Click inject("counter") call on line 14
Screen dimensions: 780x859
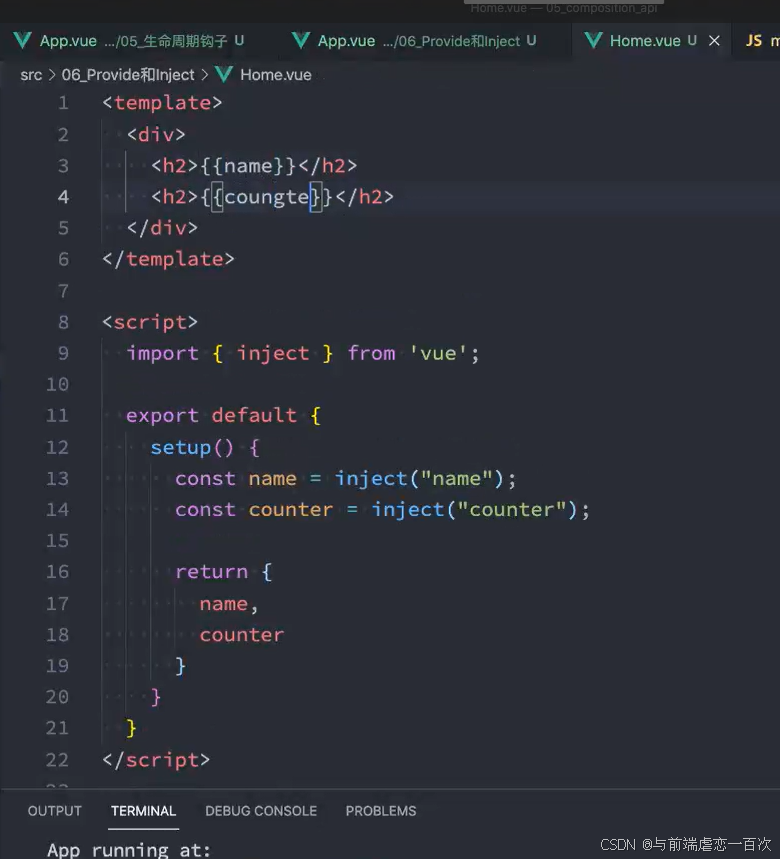tap(474, 510)
